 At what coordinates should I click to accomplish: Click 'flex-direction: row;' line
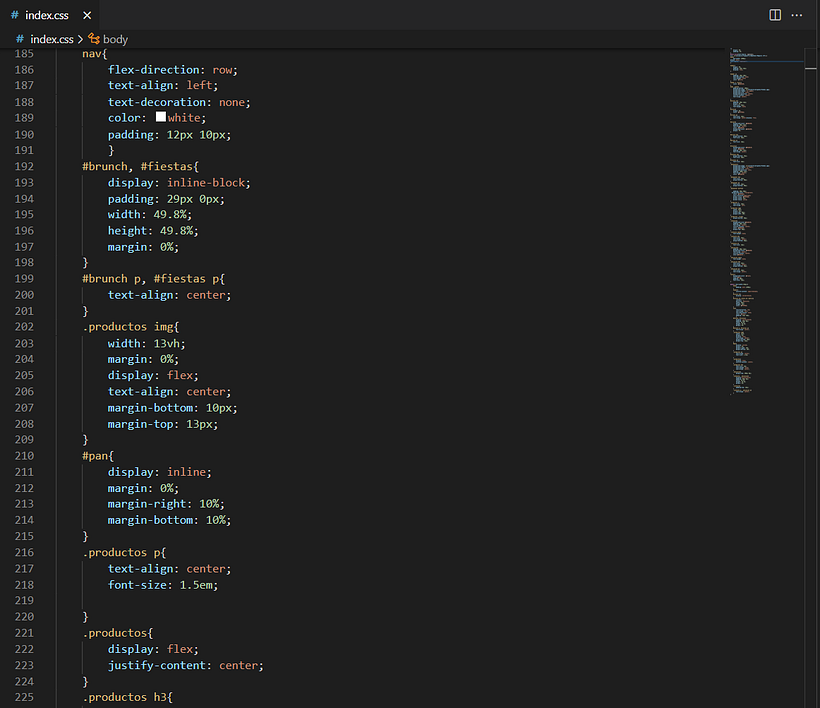(173, 70)
